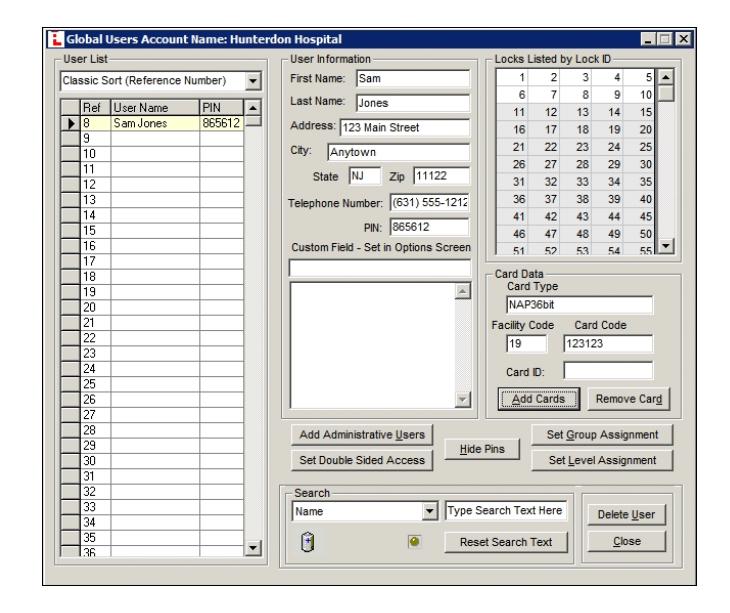Click locks list scrollbar down arrow
This screenshot has width=730, height=613.
click(666, 245)
